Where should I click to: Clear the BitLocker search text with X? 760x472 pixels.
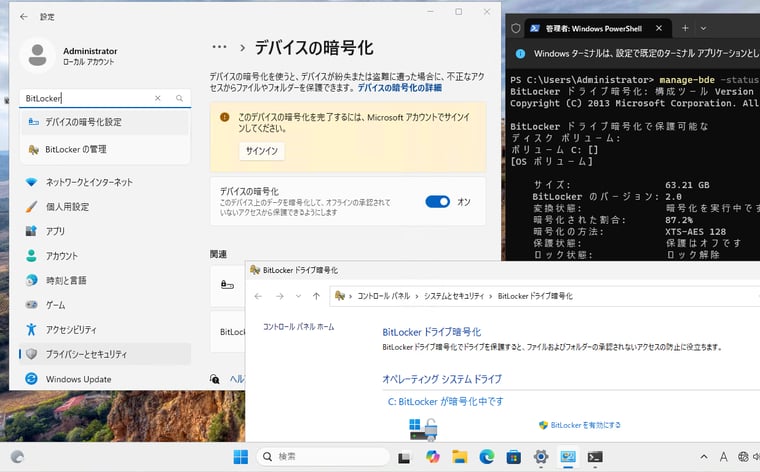(158, 98)
